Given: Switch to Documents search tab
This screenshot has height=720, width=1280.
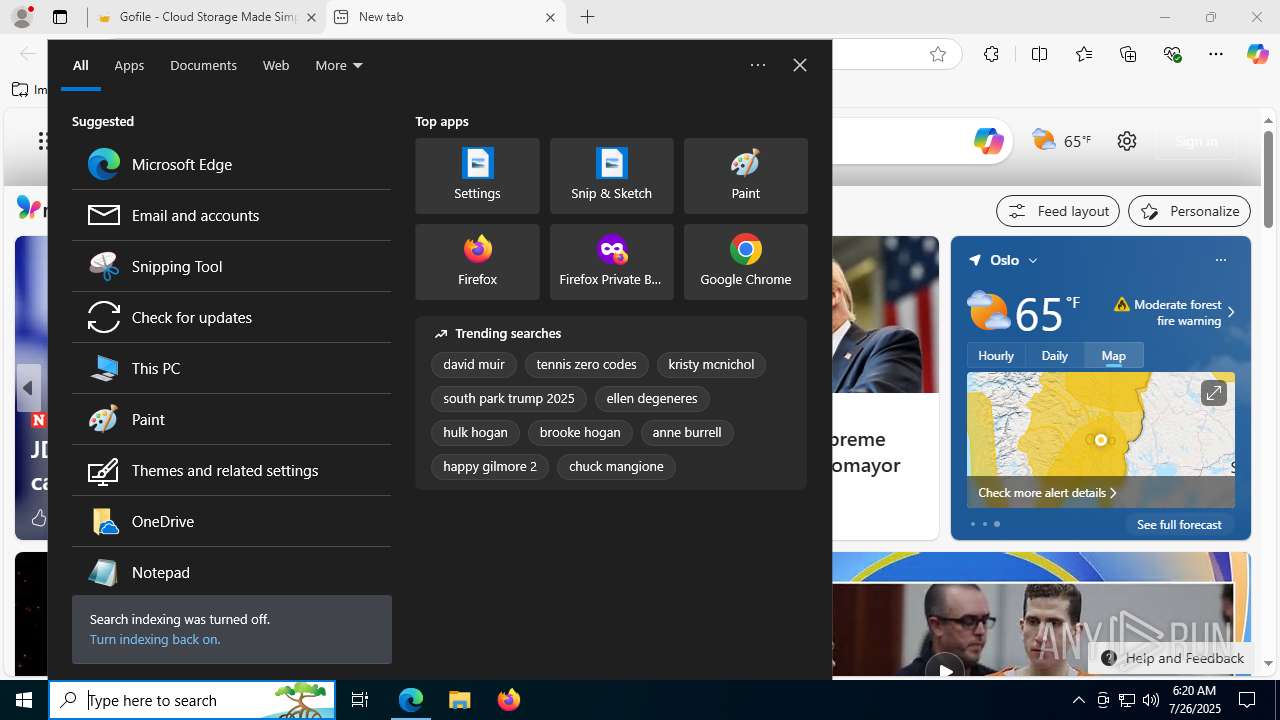Looking at the screenshot, I should (x=203, y=65).
